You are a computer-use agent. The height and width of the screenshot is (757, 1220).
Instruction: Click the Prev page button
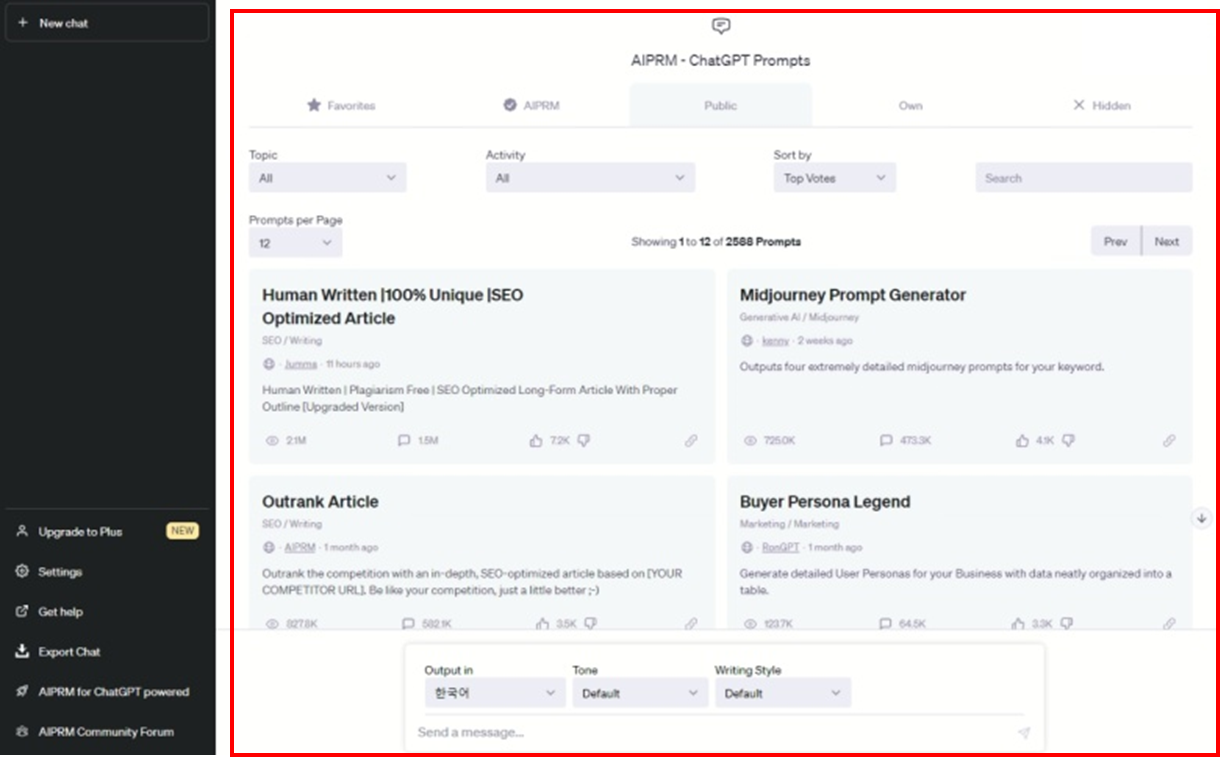tap(1116, 241)
